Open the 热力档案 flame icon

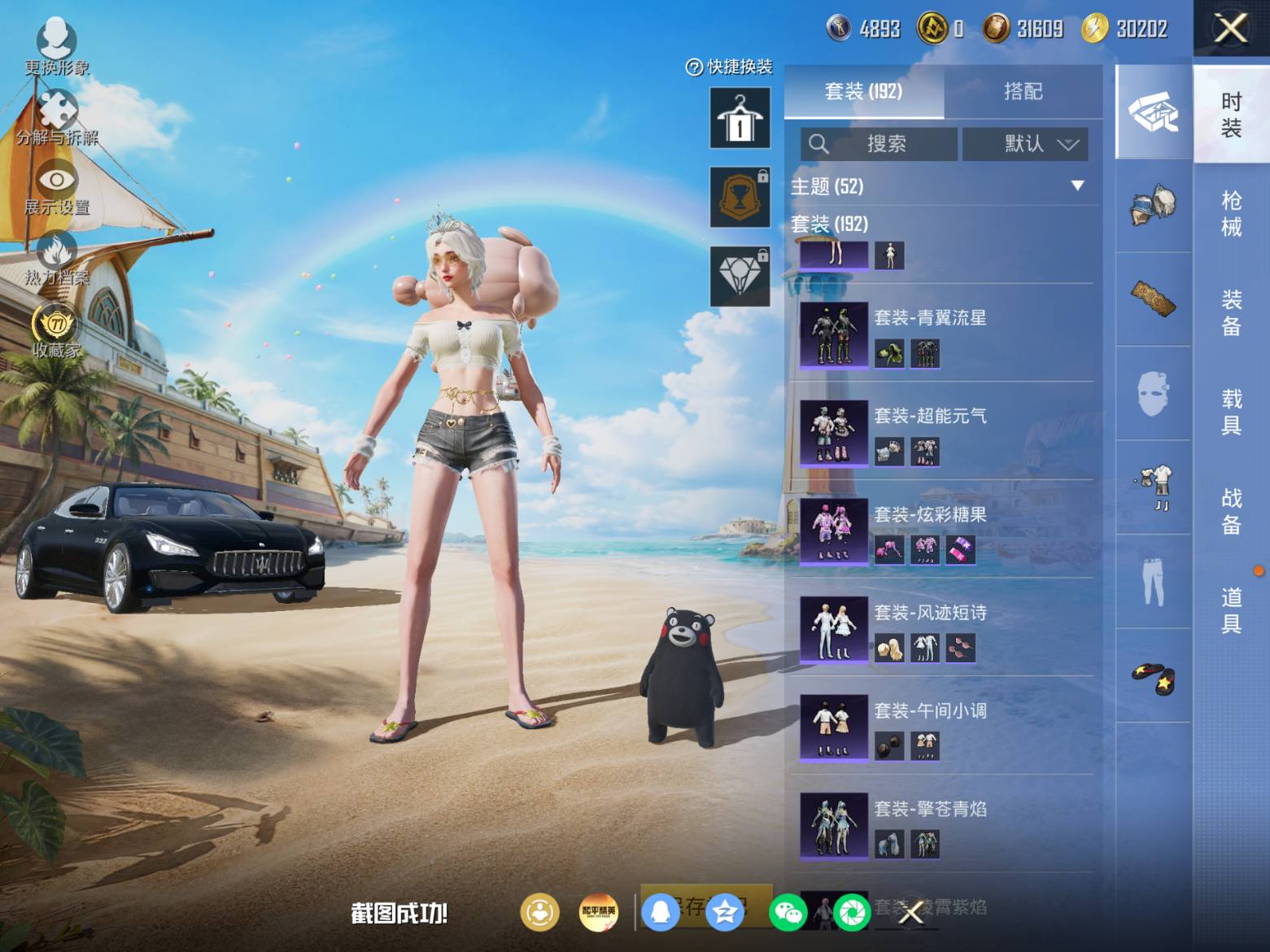(57, 251)
